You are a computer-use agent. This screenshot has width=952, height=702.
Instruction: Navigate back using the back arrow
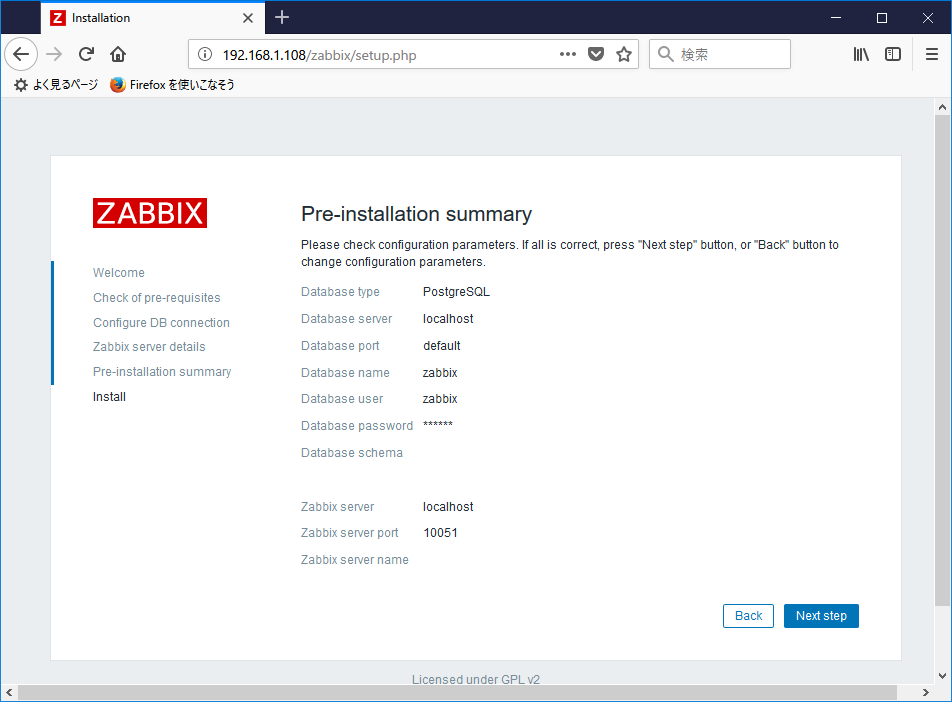tap(21, 54)
